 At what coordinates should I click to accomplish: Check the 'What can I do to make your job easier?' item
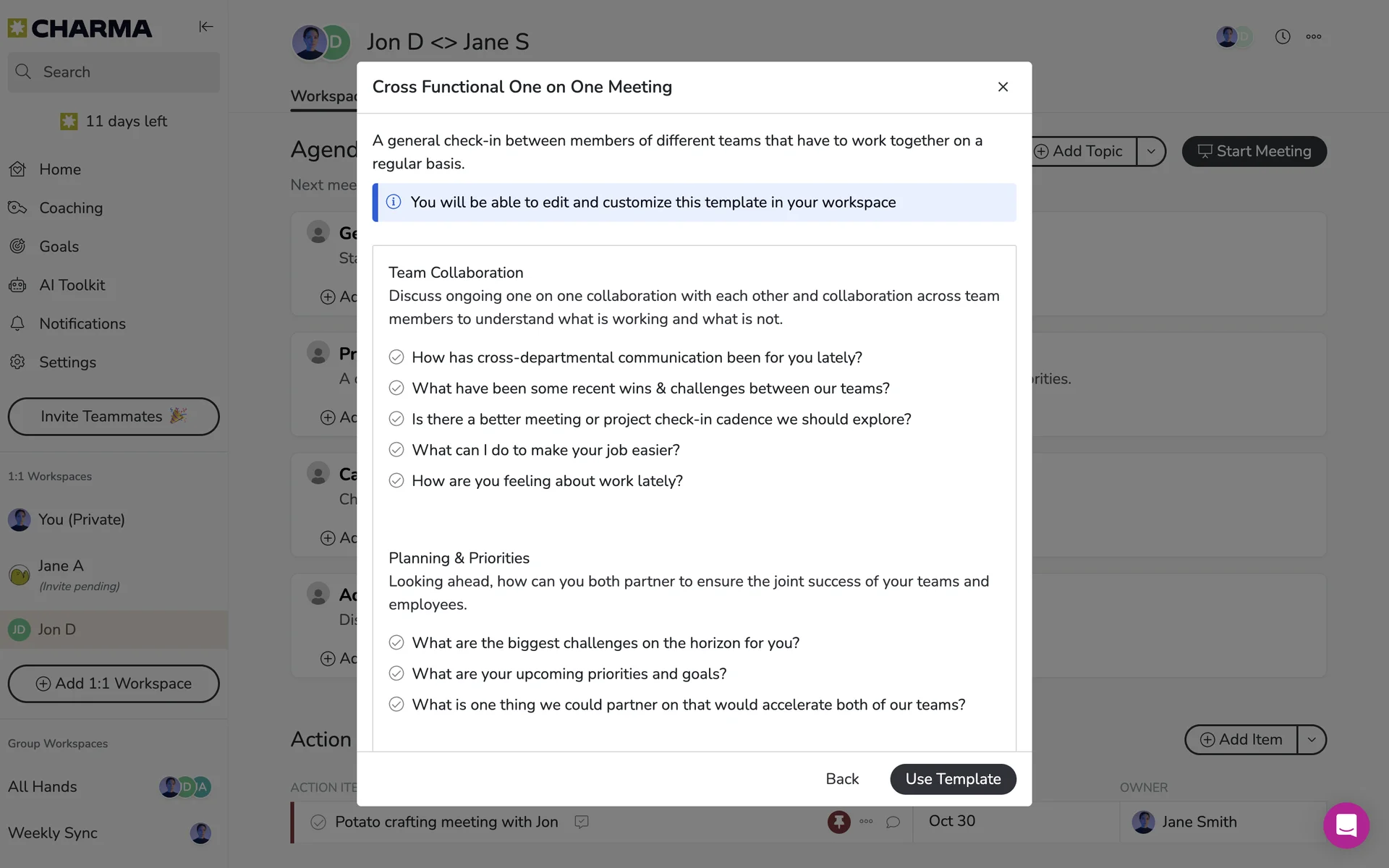(396, 450)
